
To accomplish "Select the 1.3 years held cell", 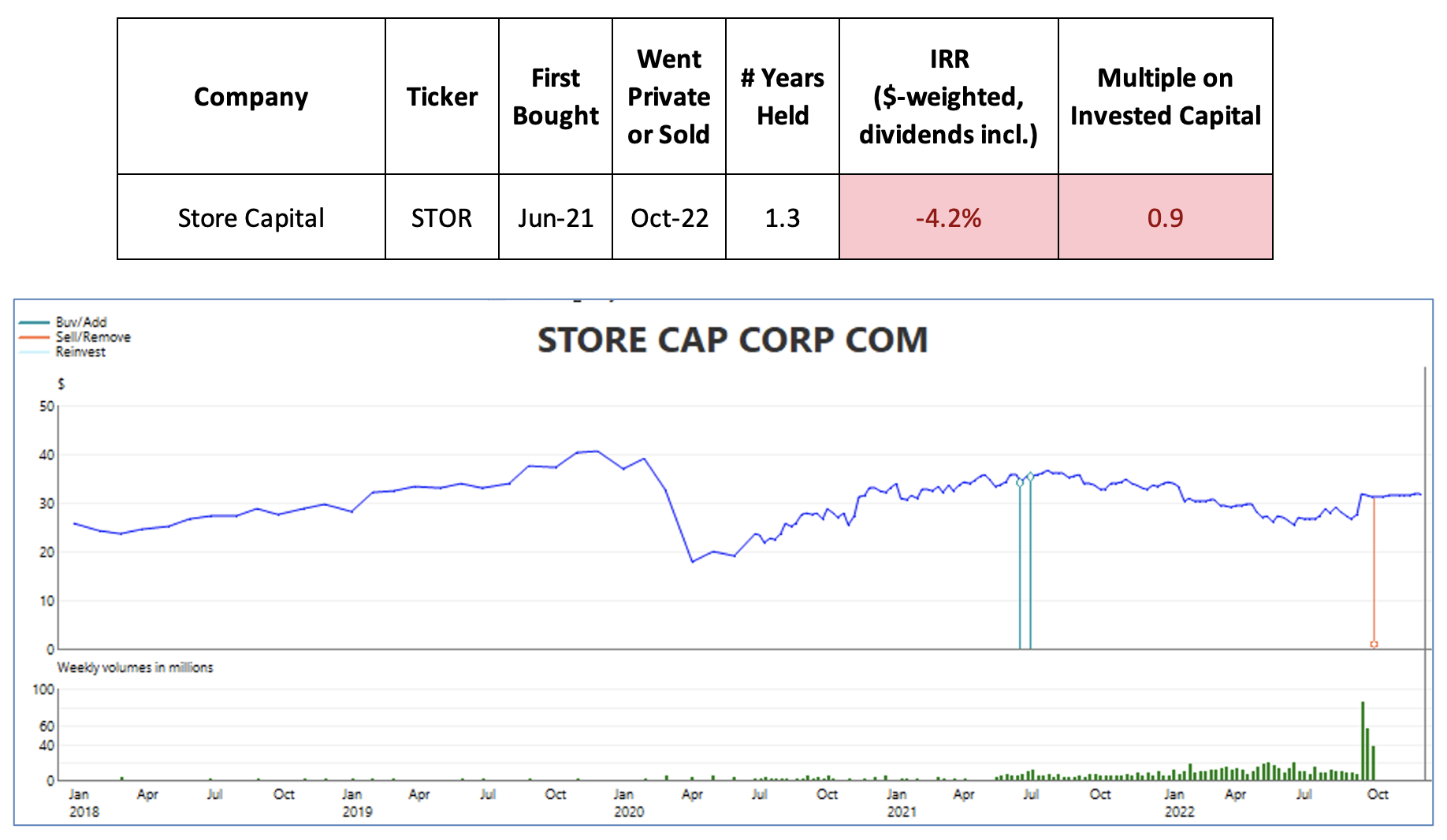I will click(782, 217).
